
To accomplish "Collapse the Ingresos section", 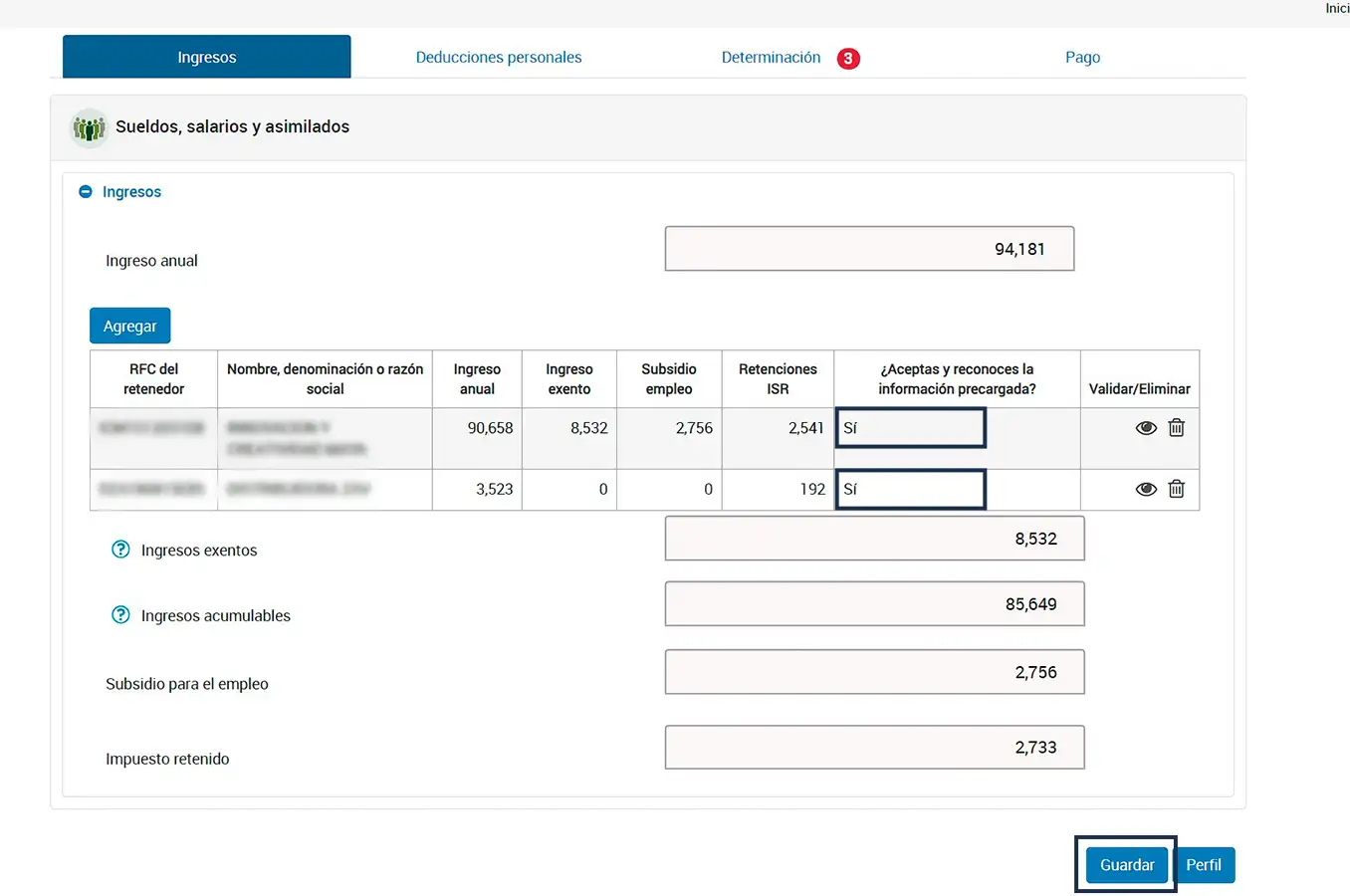I will click(x=86, y=192).
